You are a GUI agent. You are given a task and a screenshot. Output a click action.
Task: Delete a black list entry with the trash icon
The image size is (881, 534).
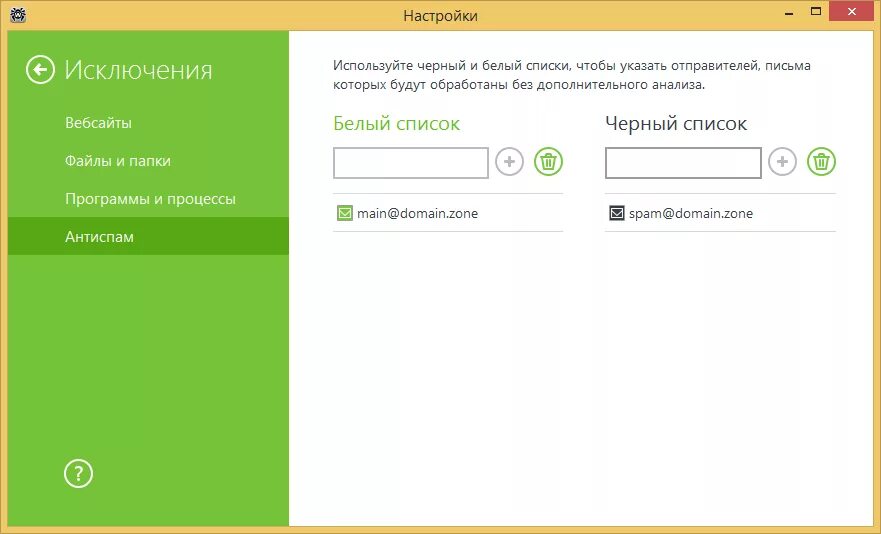click(821, 162)
